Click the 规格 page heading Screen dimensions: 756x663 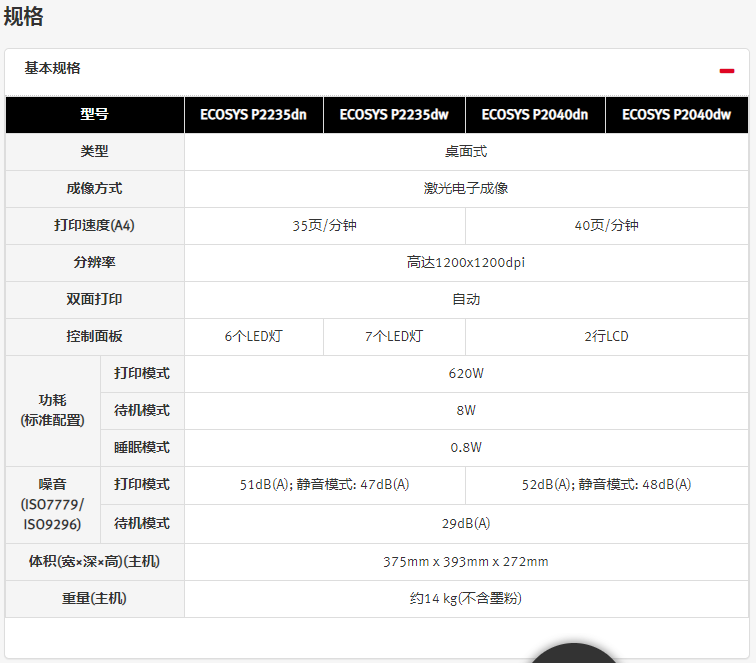pos(23,16)
